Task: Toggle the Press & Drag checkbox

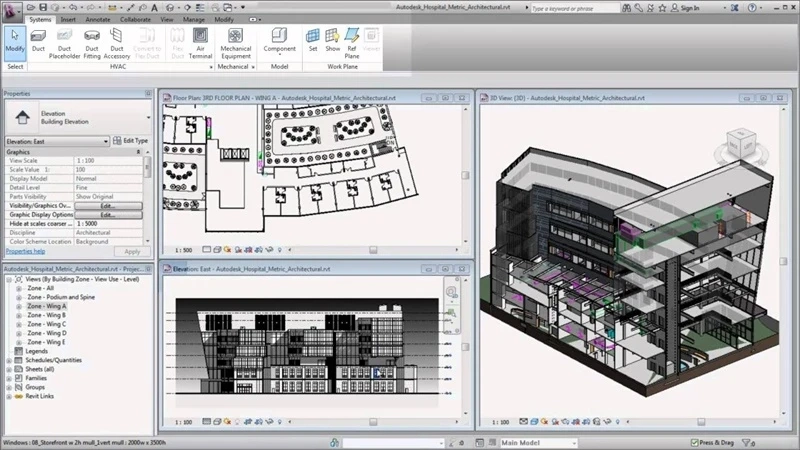Action: click(x=694, y=442)
